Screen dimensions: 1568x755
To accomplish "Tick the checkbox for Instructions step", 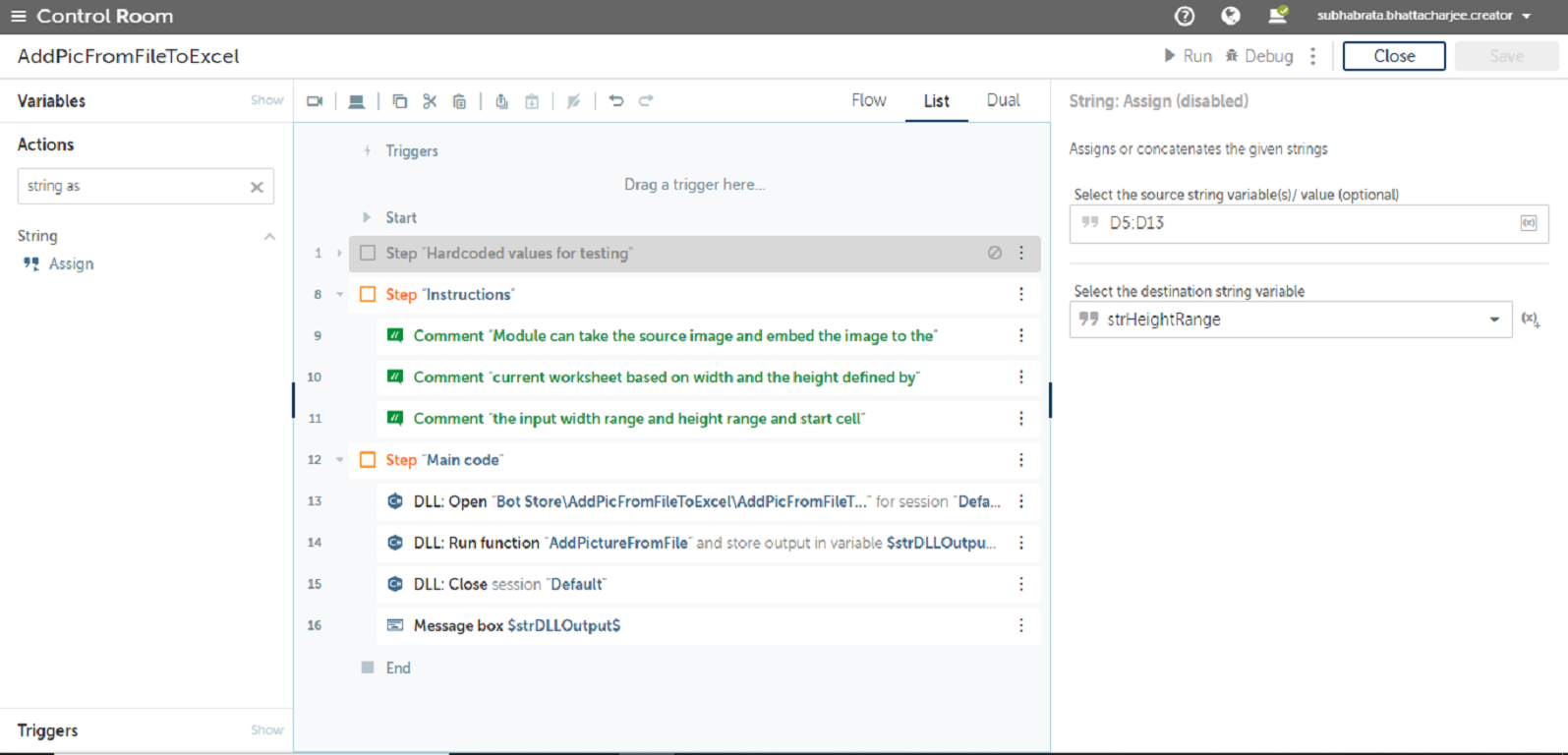I will 368,295.
